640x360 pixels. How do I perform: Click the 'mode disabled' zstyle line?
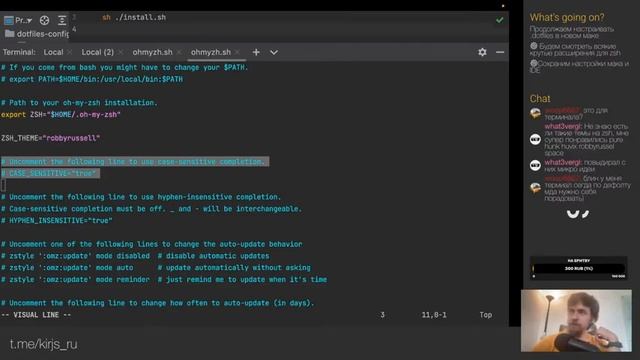click(x=135, y=256)
